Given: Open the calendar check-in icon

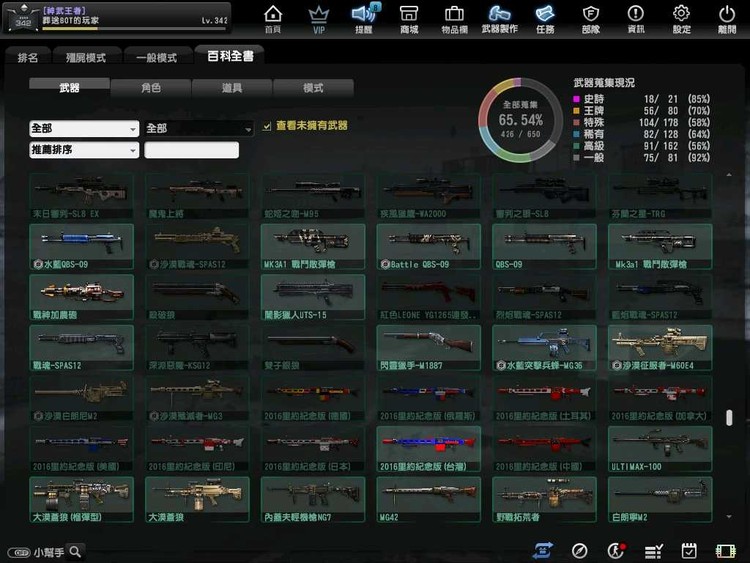Looking at the screenshot, I should tap(689, 551).
